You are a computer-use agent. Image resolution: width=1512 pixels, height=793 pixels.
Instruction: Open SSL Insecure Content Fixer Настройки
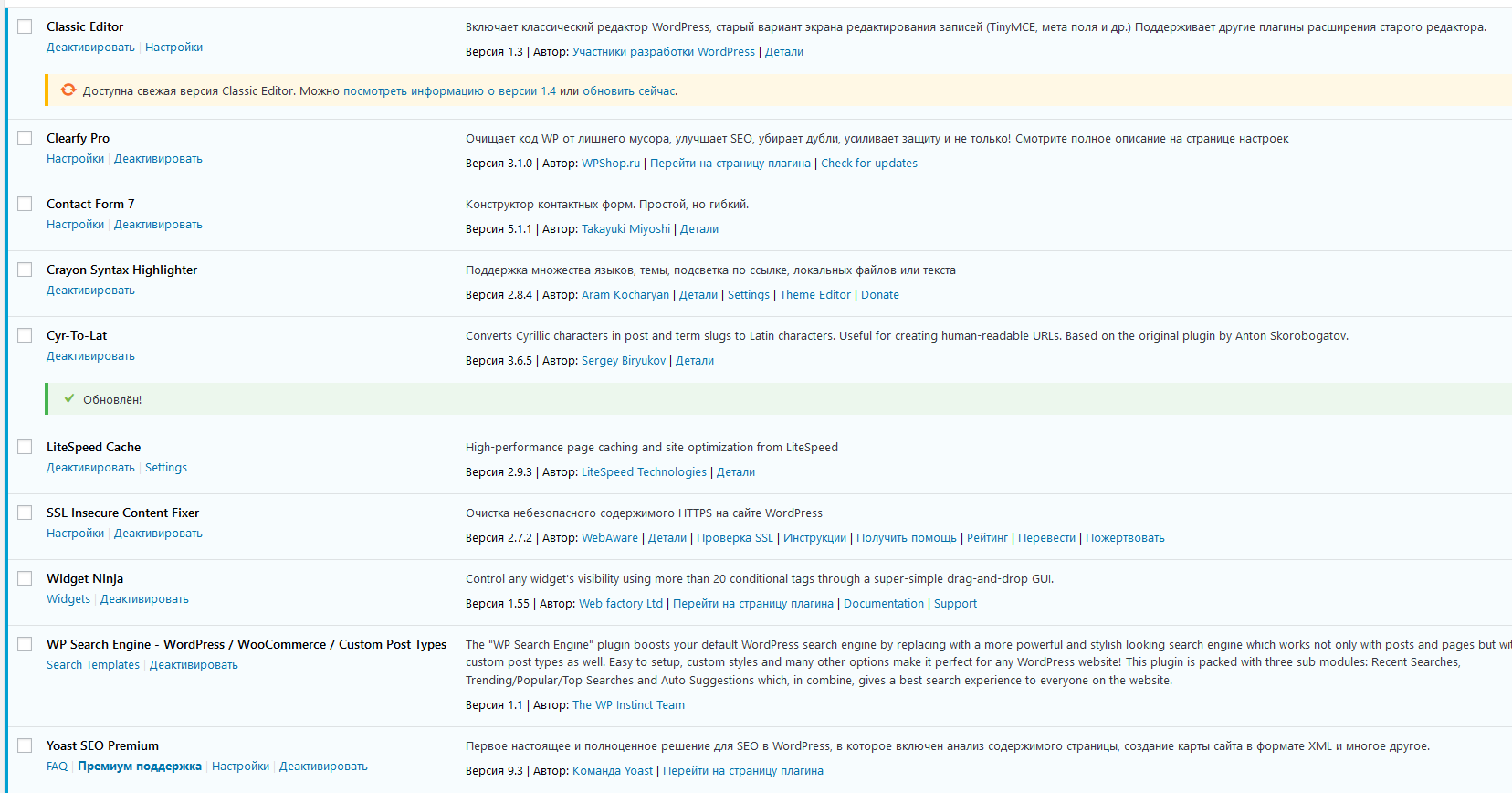[75, 534]
